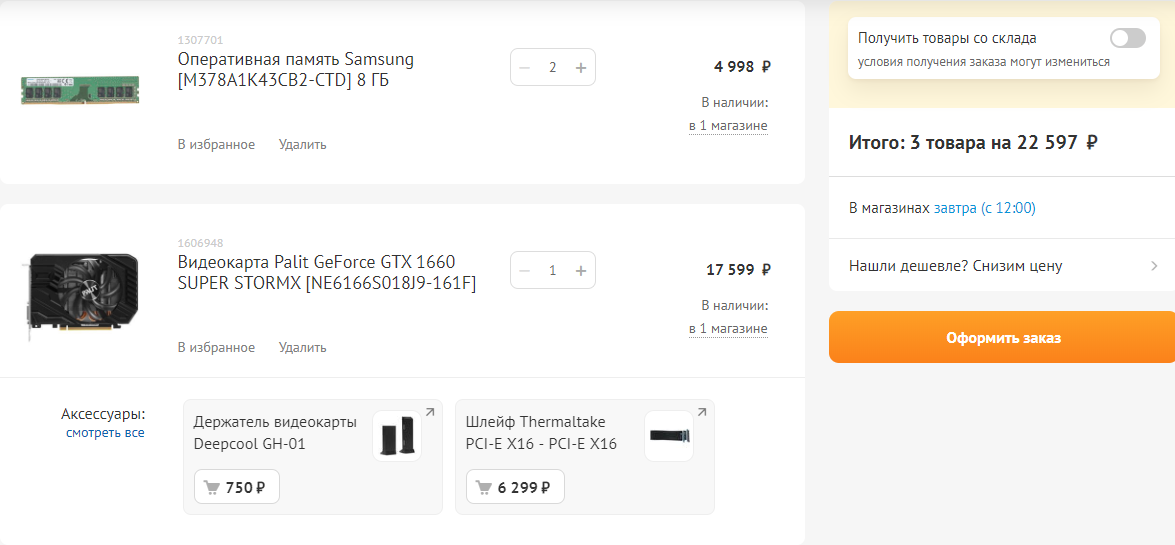1175x545 pixels.
Task: Toggle 'Получить товары со склада' switch
Action: [x=1127, y=38]
